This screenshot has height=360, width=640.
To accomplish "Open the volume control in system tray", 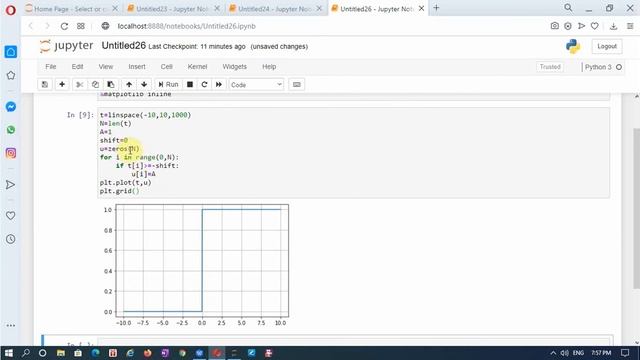I will tap(564, 353).
